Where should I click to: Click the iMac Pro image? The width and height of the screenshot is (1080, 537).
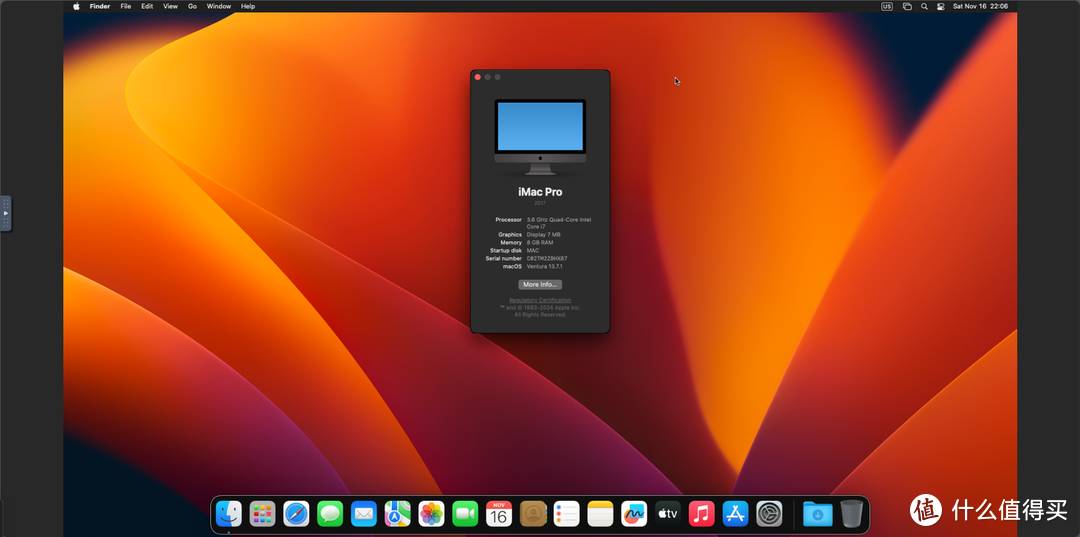[540, 137]
